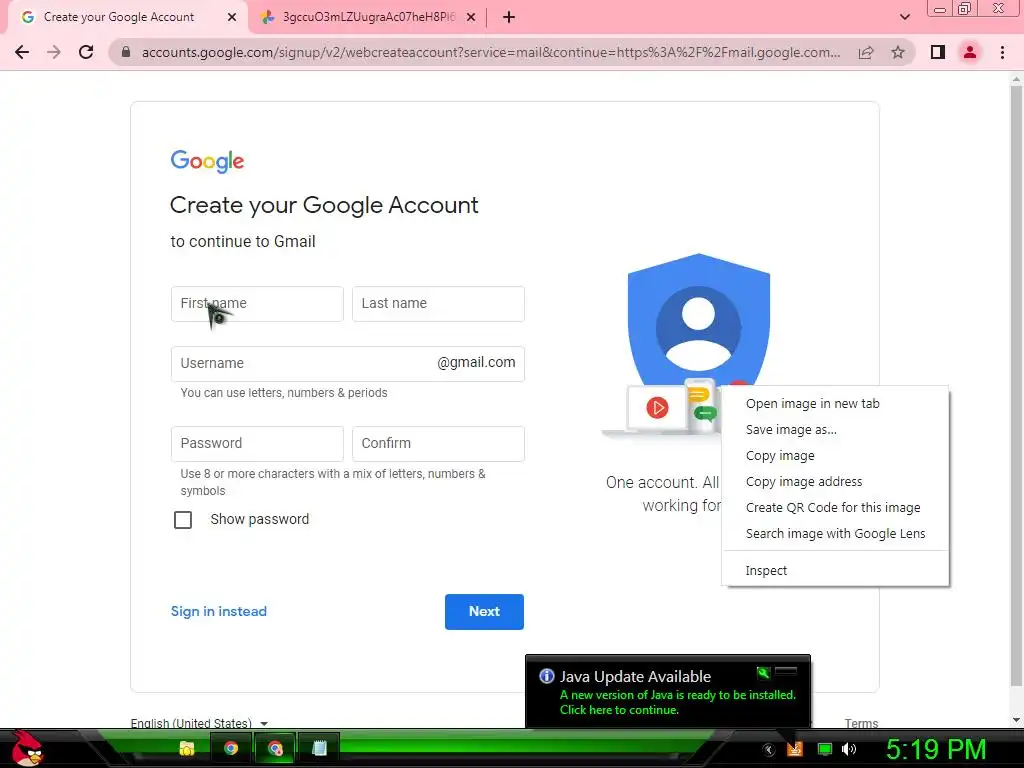The width and height of the screenshot is (1024, 768).
Task: Click the Terms footer link
Action: 861,723
